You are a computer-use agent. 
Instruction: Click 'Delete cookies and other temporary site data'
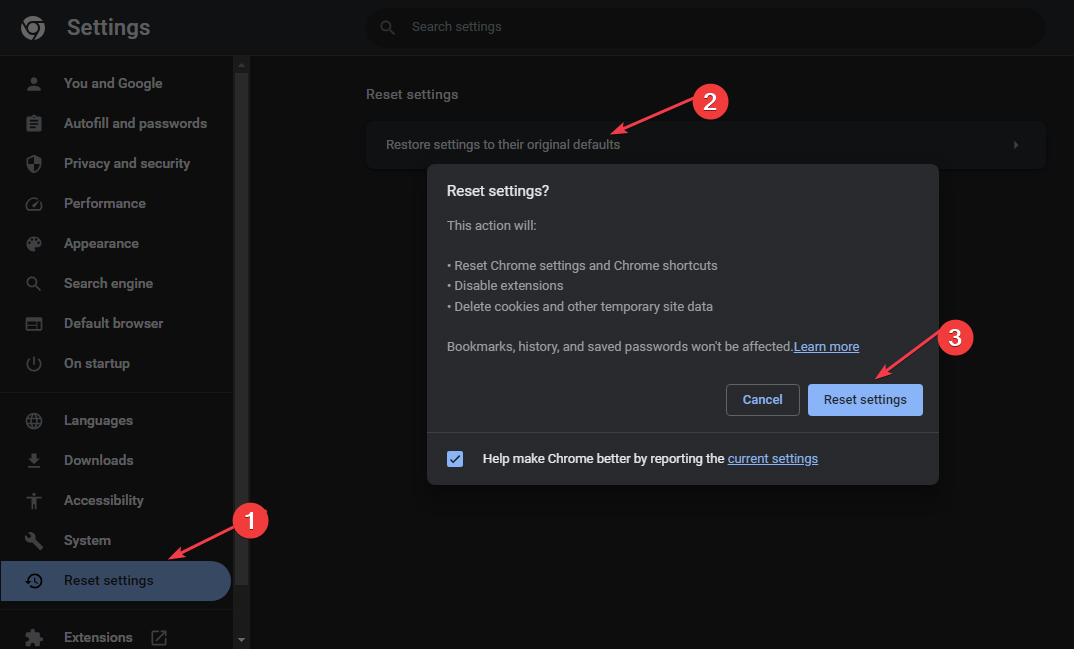580,307
